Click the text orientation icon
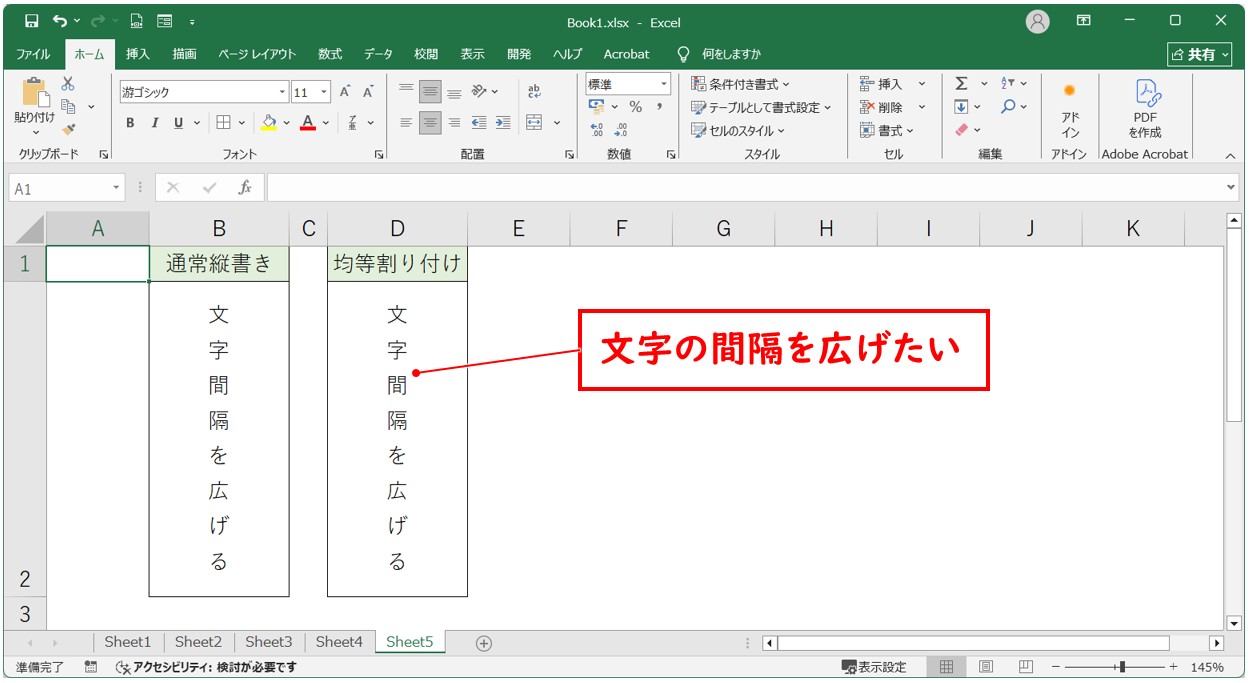Viewport: 1250px width, 683px height. [x=480, y=92]
